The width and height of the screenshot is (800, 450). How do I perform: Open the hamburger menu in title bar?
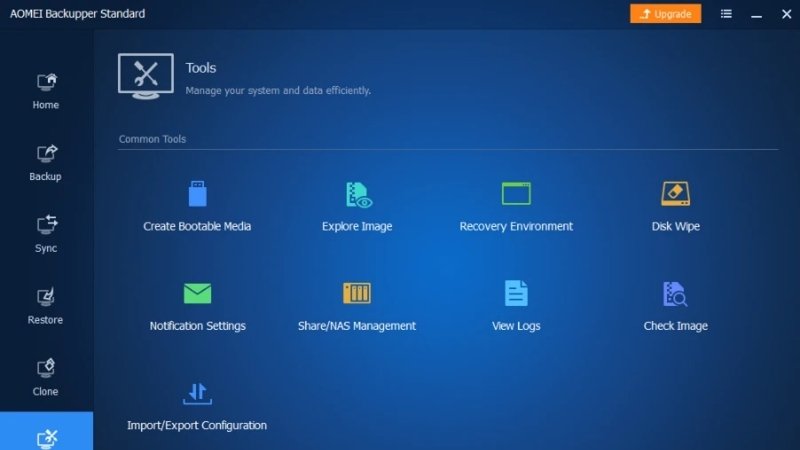[726, 14]
